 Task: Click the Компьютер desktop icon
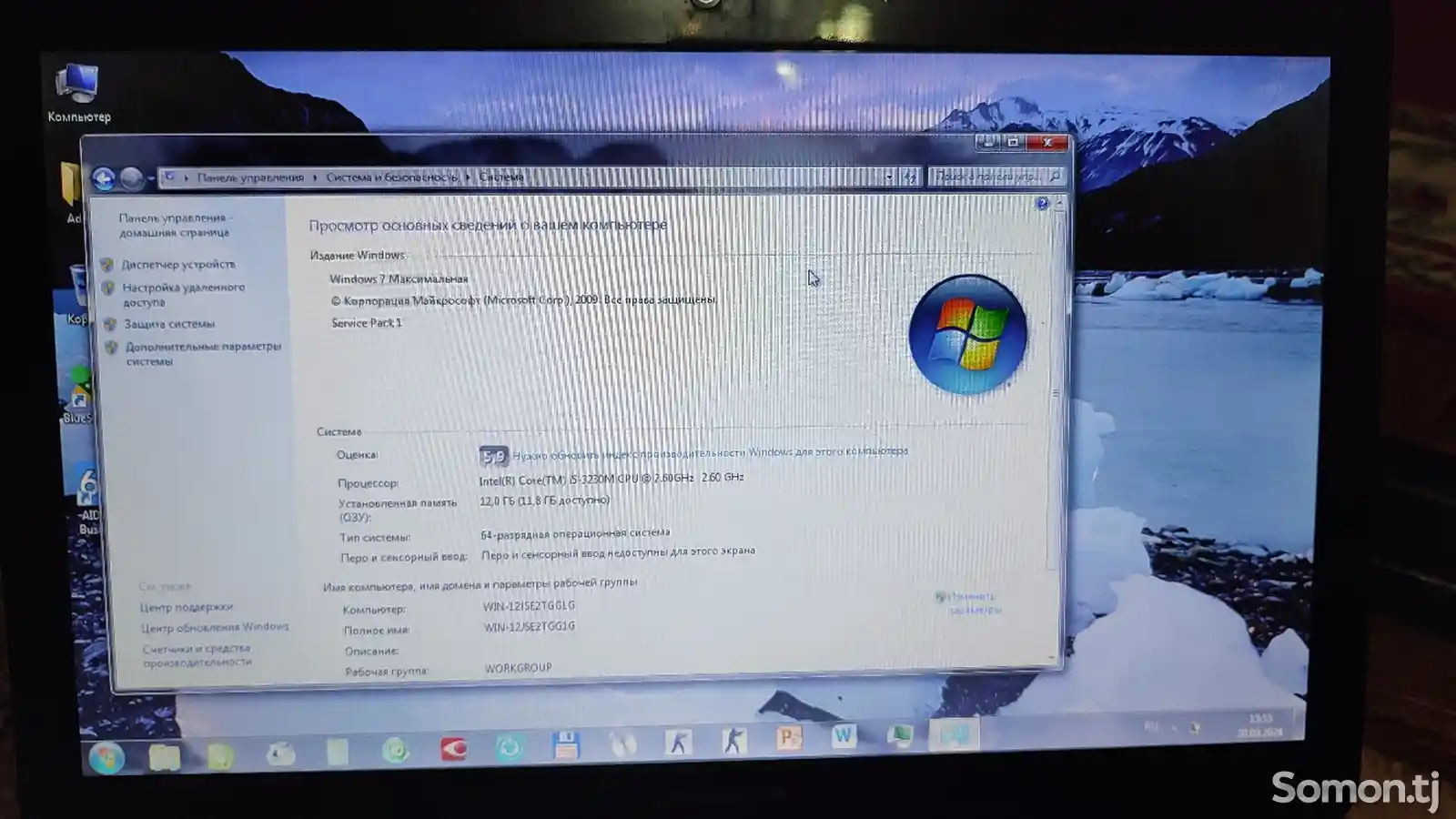point(78,93)
